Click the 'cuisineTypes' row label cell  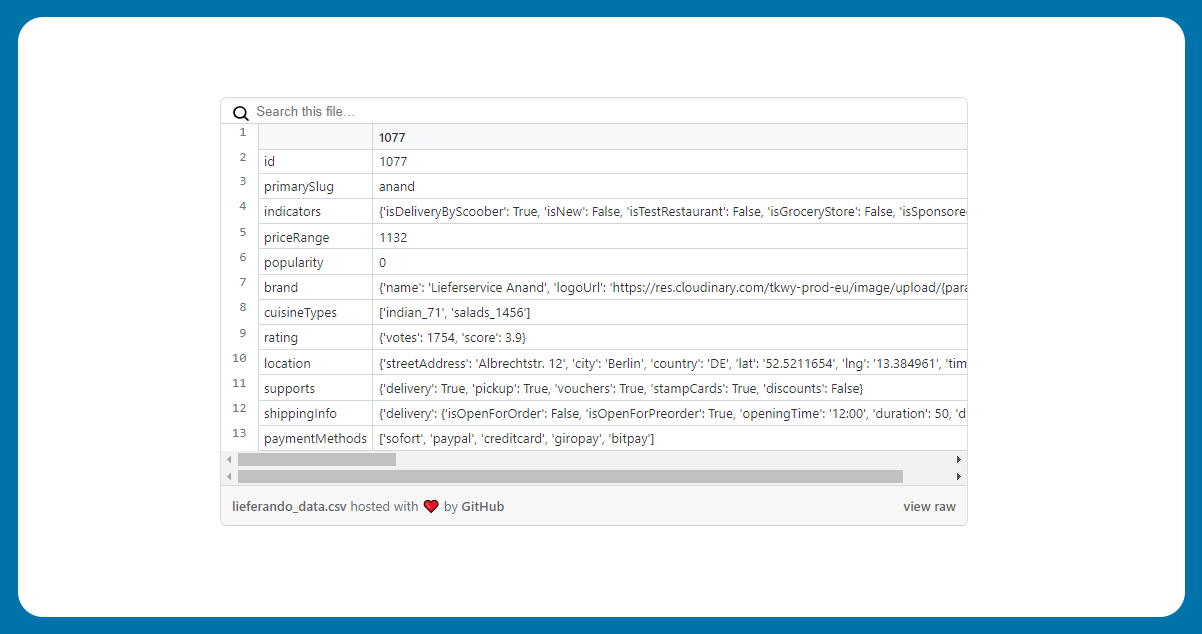click(314, 313)
